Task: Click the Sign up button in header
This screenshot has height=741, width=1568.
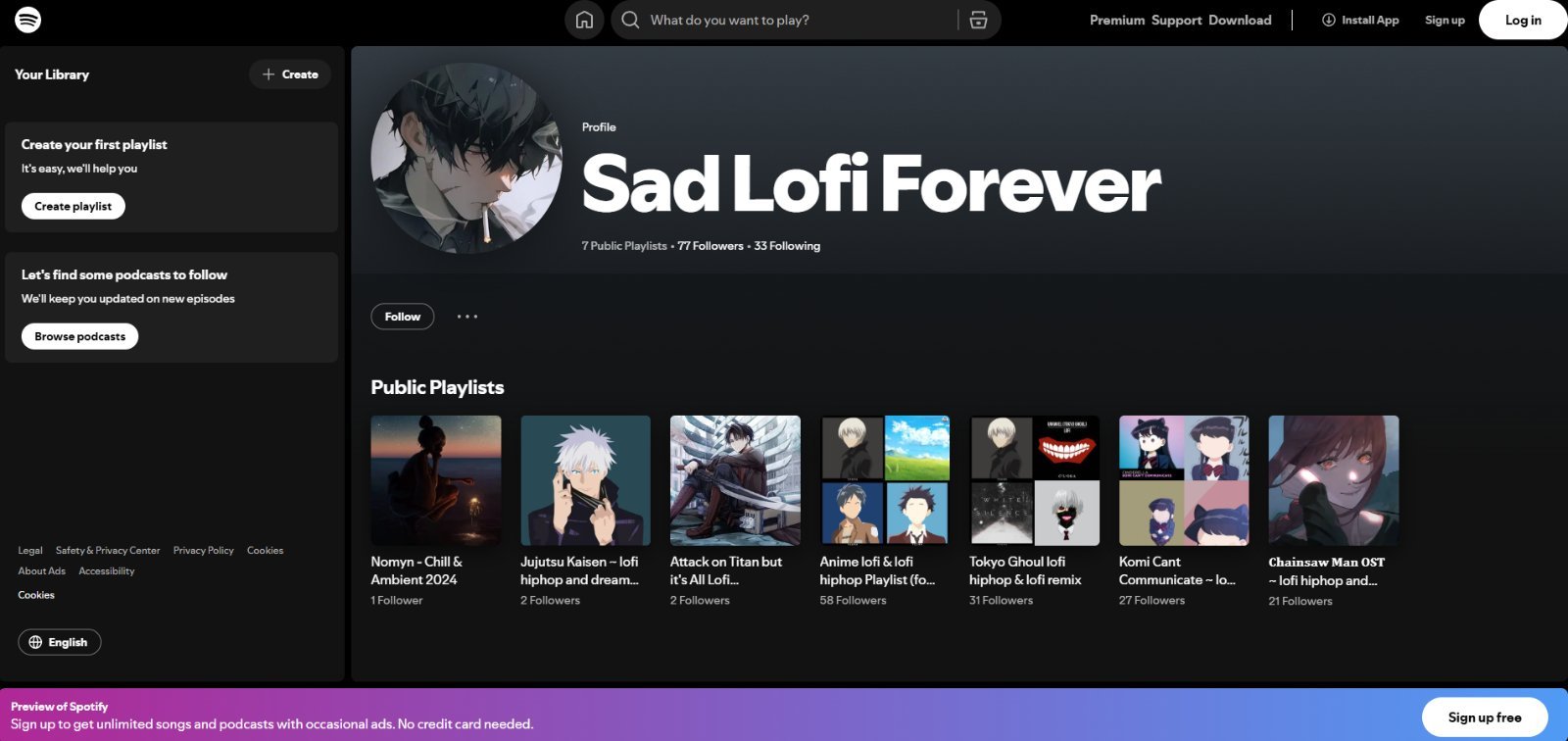Action: pos(1445,20)
